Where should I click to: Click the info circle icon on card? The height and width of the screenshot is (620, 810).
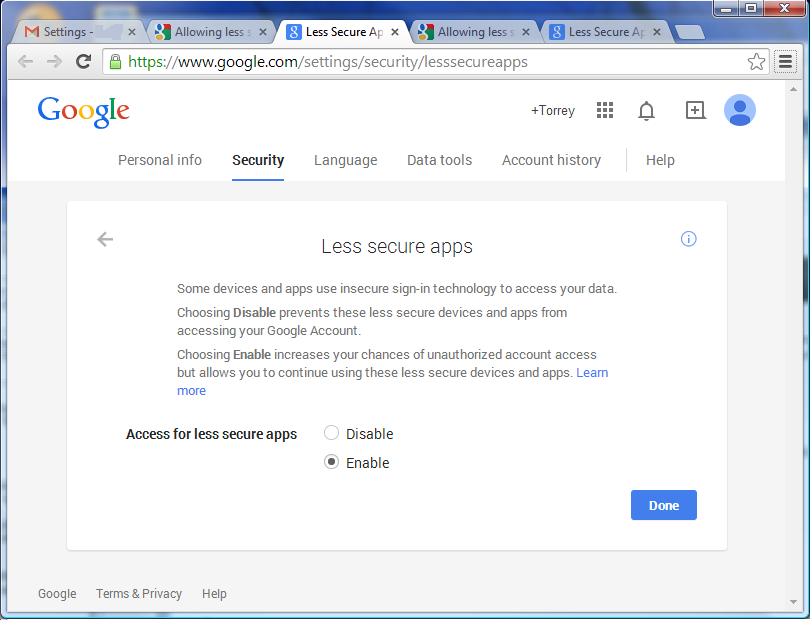coord(689,239)
